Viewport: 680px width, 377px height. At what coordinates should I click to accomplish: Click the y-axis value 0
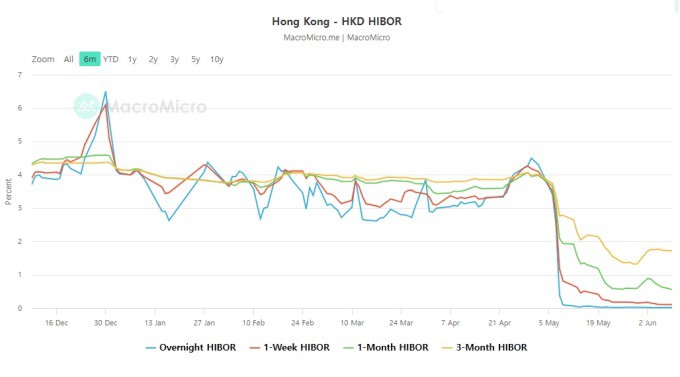pos(20,308)
